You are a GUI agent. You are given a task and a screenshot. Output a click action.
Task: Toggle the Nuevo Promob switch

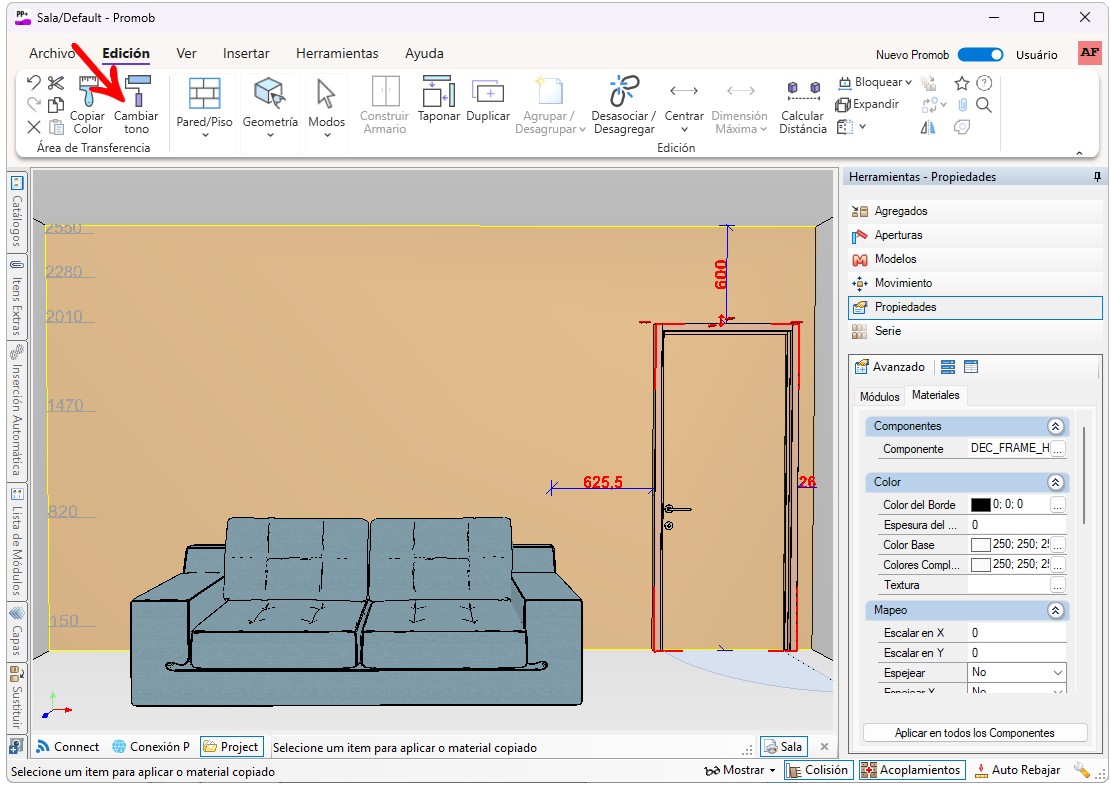(x=980, y=55)
